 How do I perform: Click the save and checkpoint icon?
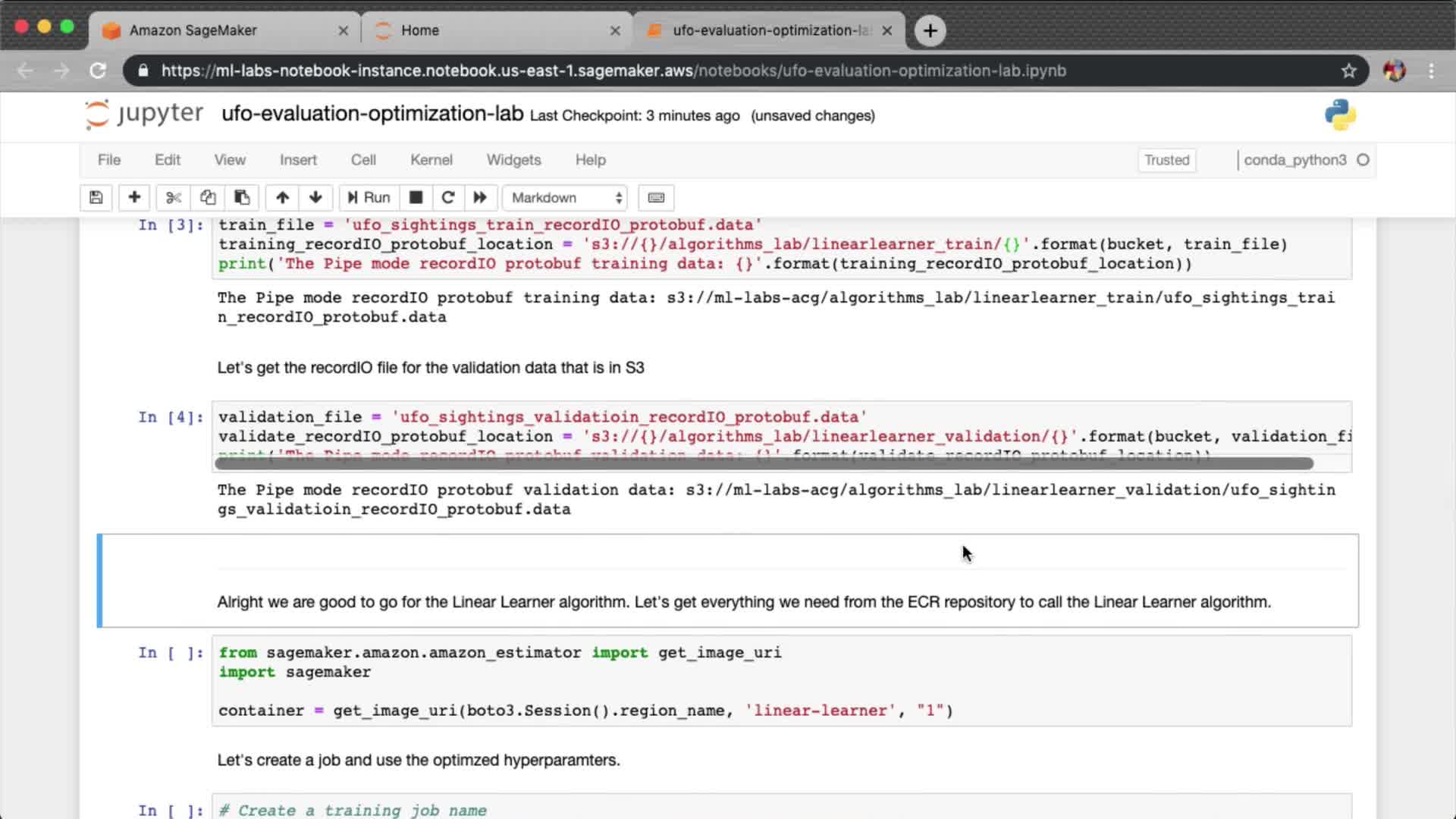pos(96,197)
